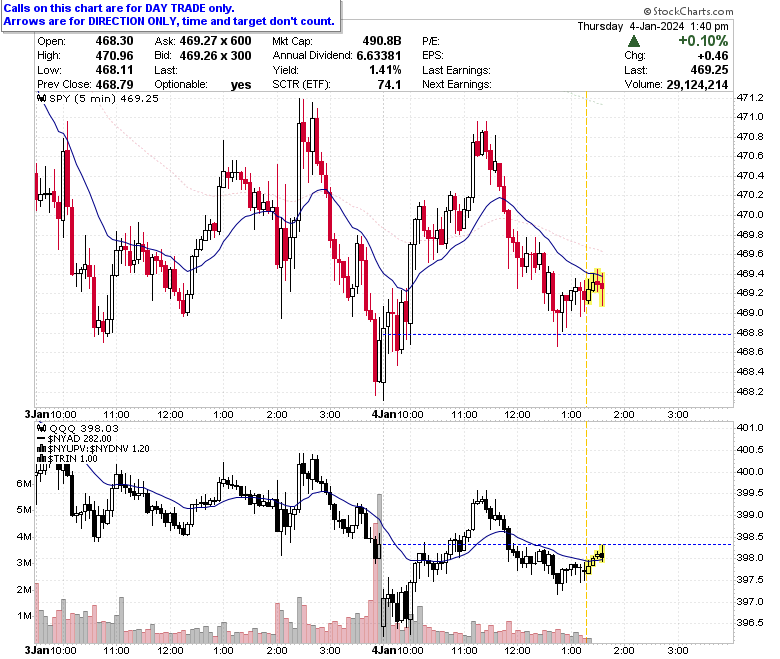
Task: Click the candlestick icon beside SPY label
Action: (x=42, y=98)
